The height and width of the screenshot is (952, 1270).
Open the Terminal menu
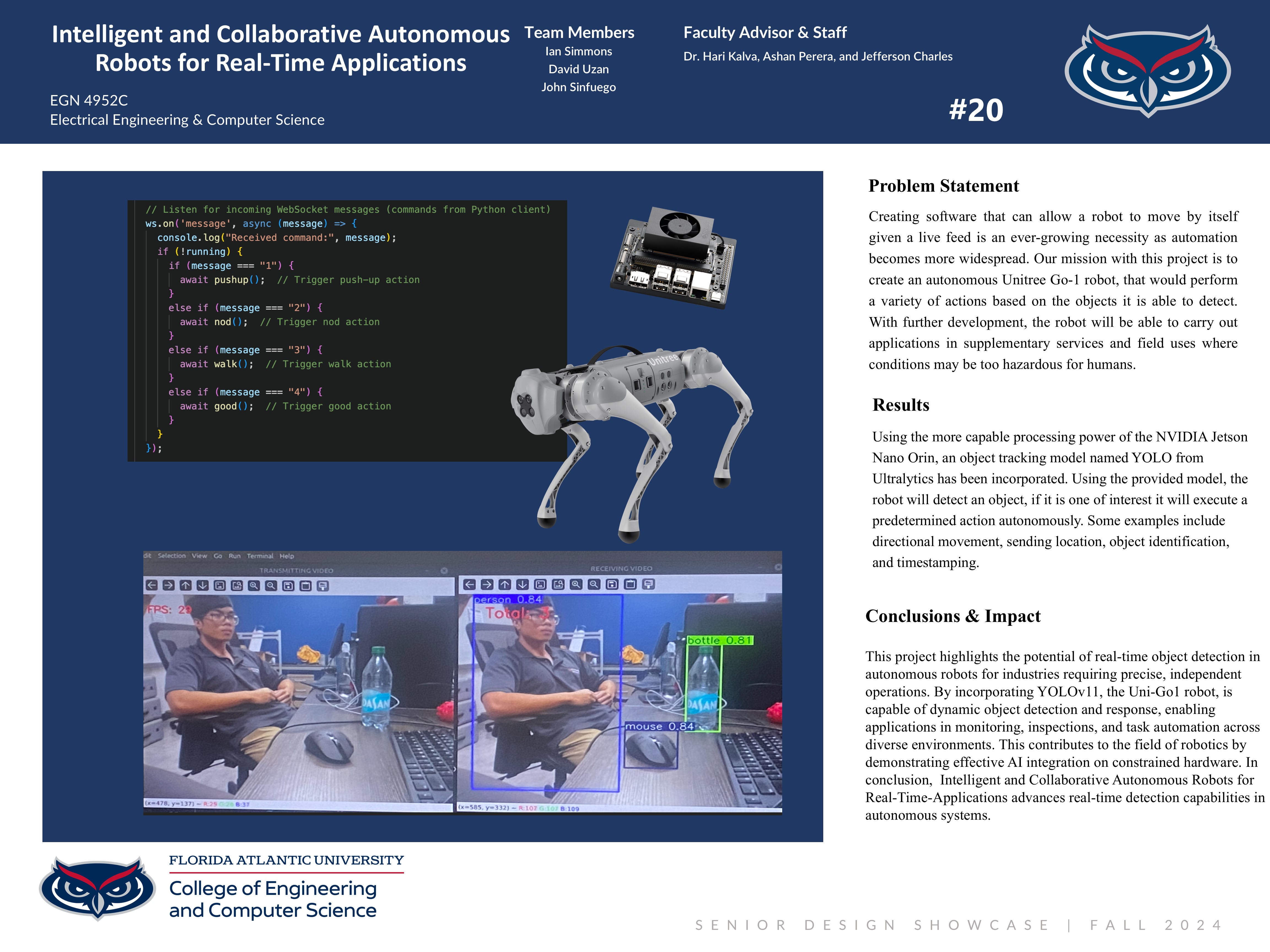coord(260,556)
